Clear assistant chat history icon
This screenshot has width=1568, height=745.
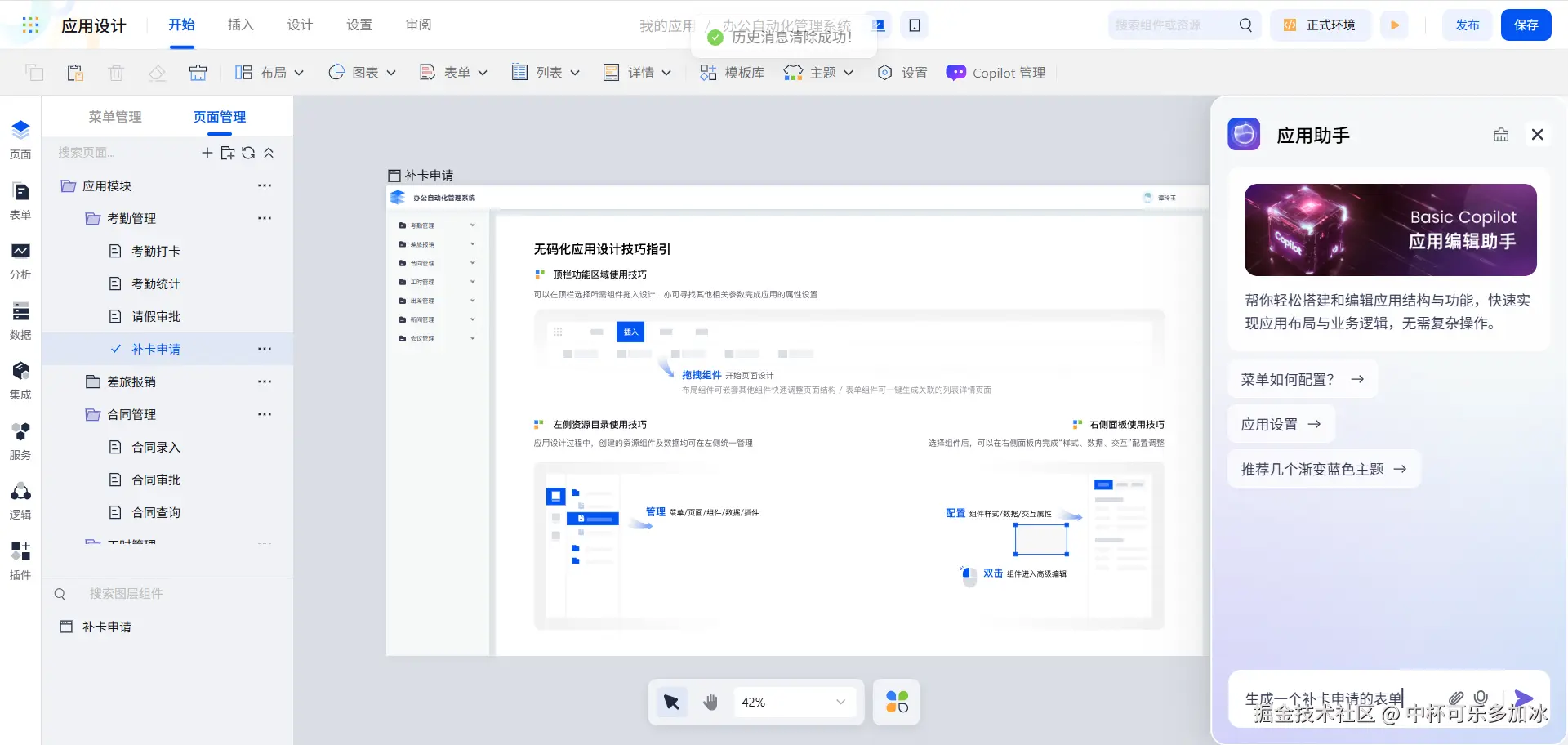point(1501,135)
